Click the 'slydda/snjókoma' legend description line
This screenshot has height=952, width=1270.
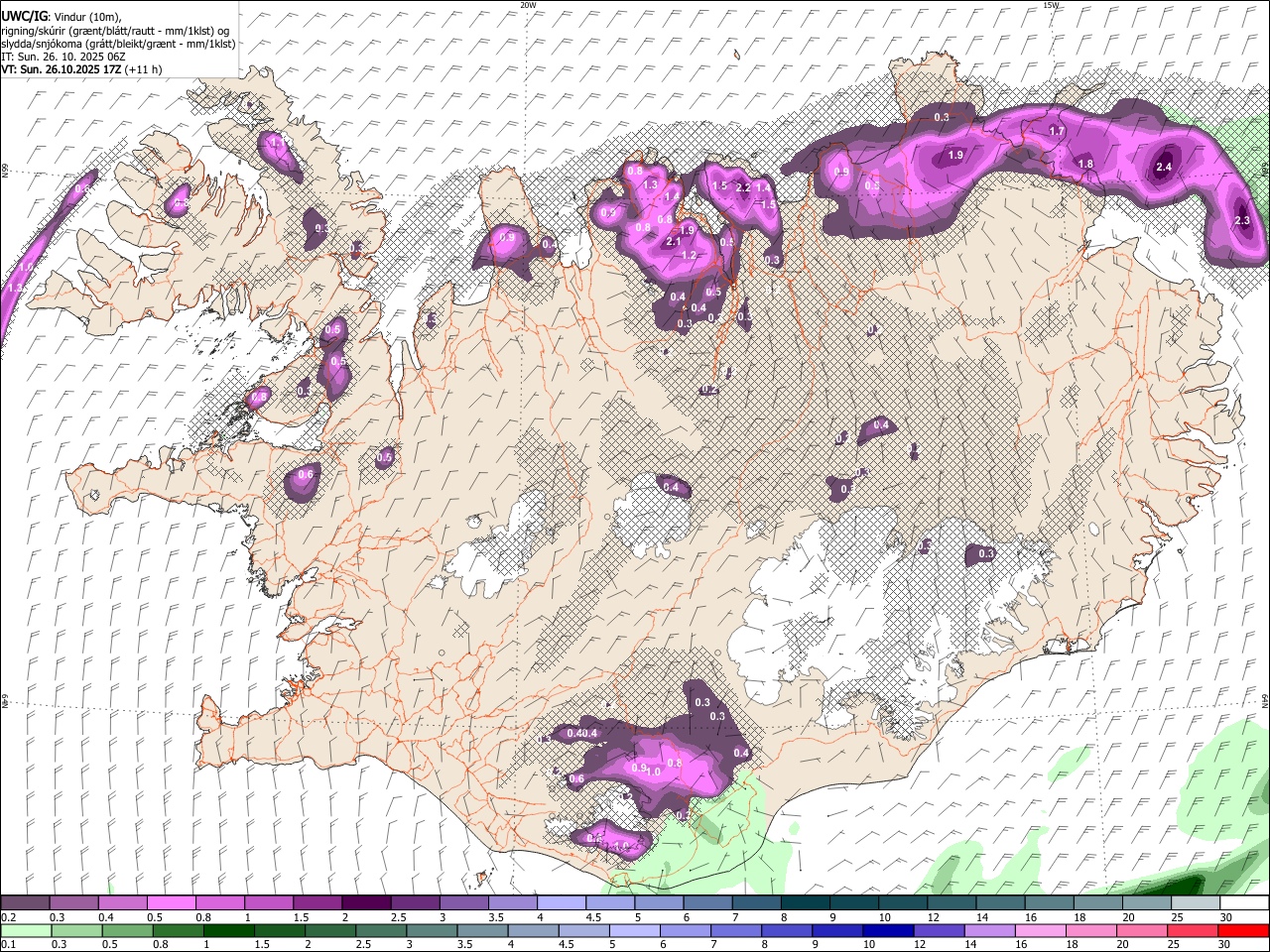pos(118,44)
